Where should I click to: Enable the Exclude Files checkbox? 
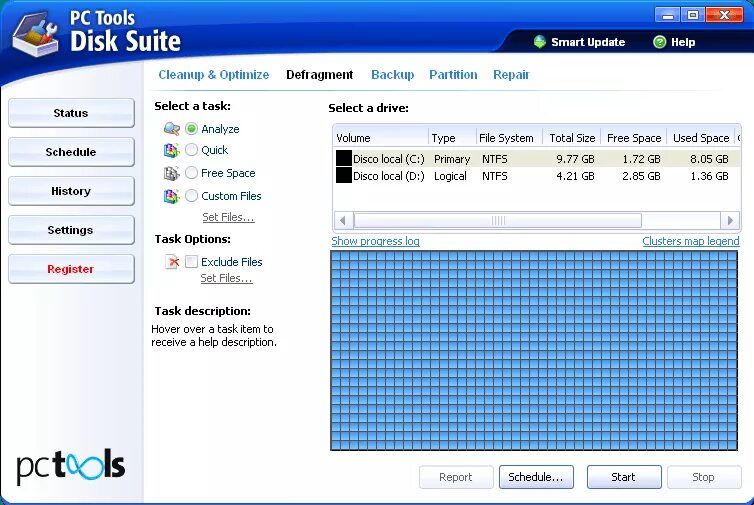pos(191,262)
